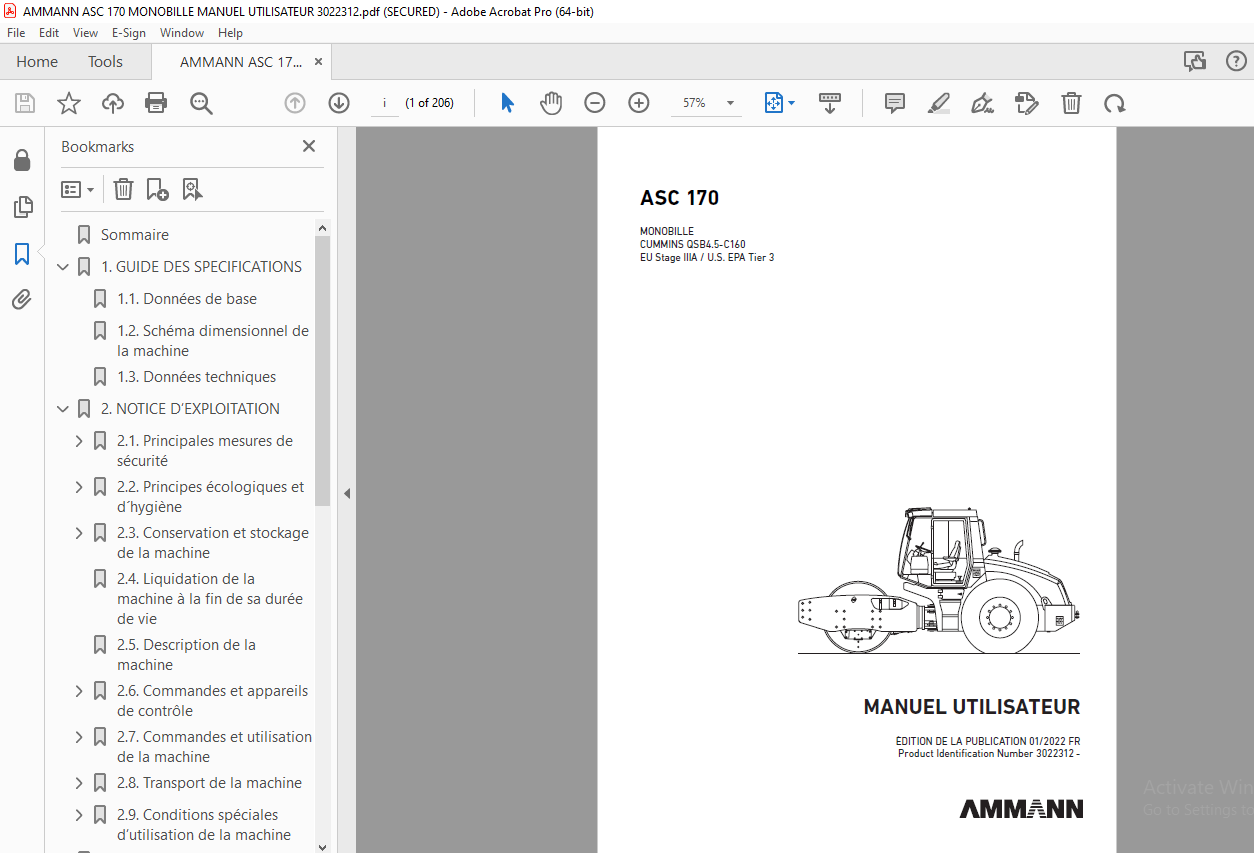Add a new bookmark icon
Image resolution: width=1254 pixels, height=853 pixels.
pos(157,189)
